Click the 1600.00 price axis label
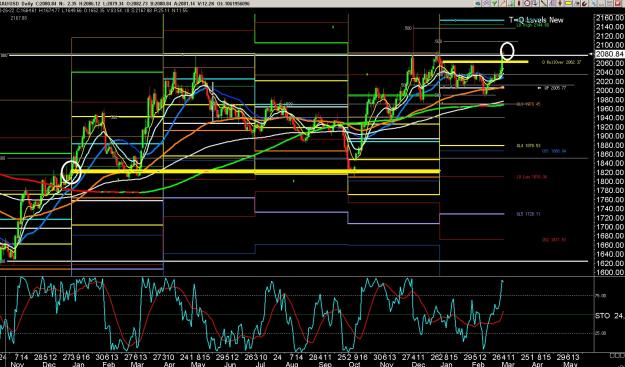This screenshot has height=367, width=625. tap(609, 273)
